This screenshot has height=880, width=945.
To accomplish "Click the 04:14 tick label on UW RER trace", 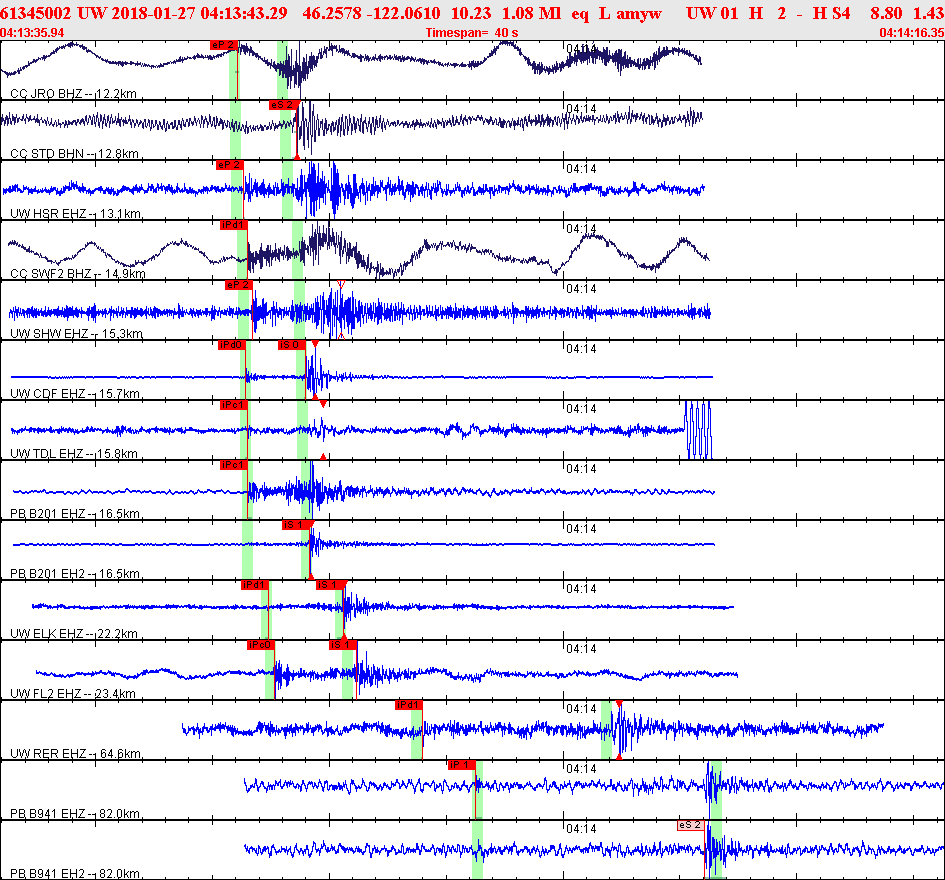I will click(x=581, y=709).
